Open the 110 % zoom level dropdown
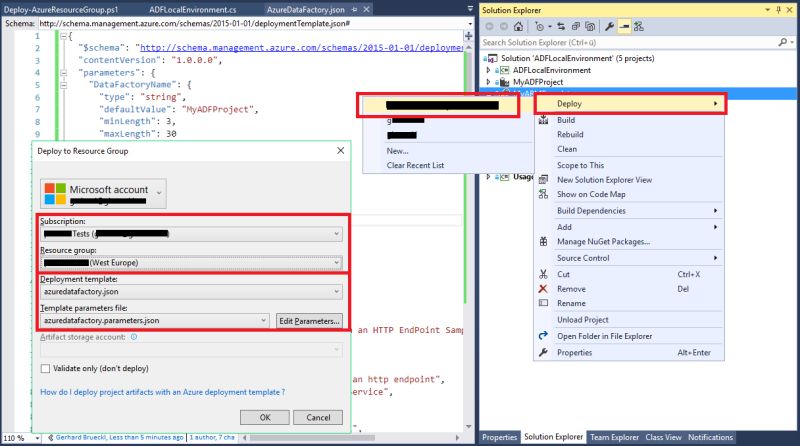This screenshot has width=800, height=446. pos(37,438)
